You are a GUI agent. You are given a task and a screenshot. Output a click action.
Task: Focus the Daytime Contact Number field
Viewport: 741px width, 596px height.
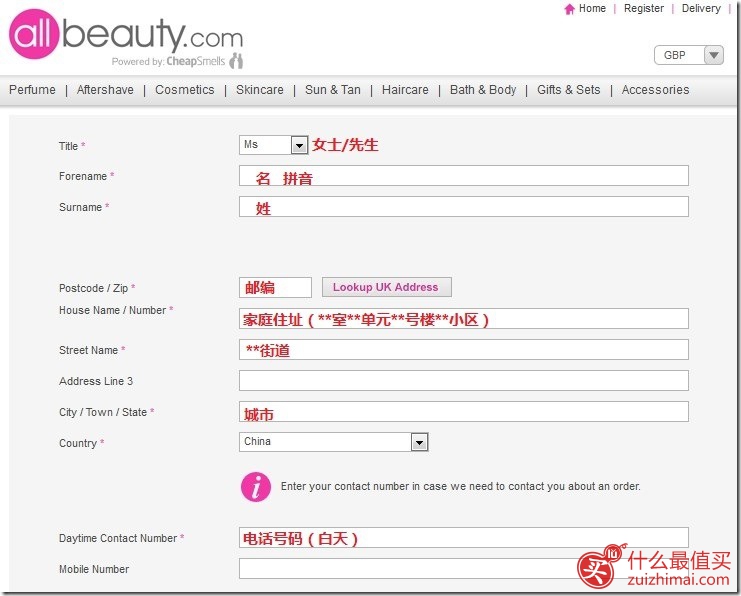[464, 538]
